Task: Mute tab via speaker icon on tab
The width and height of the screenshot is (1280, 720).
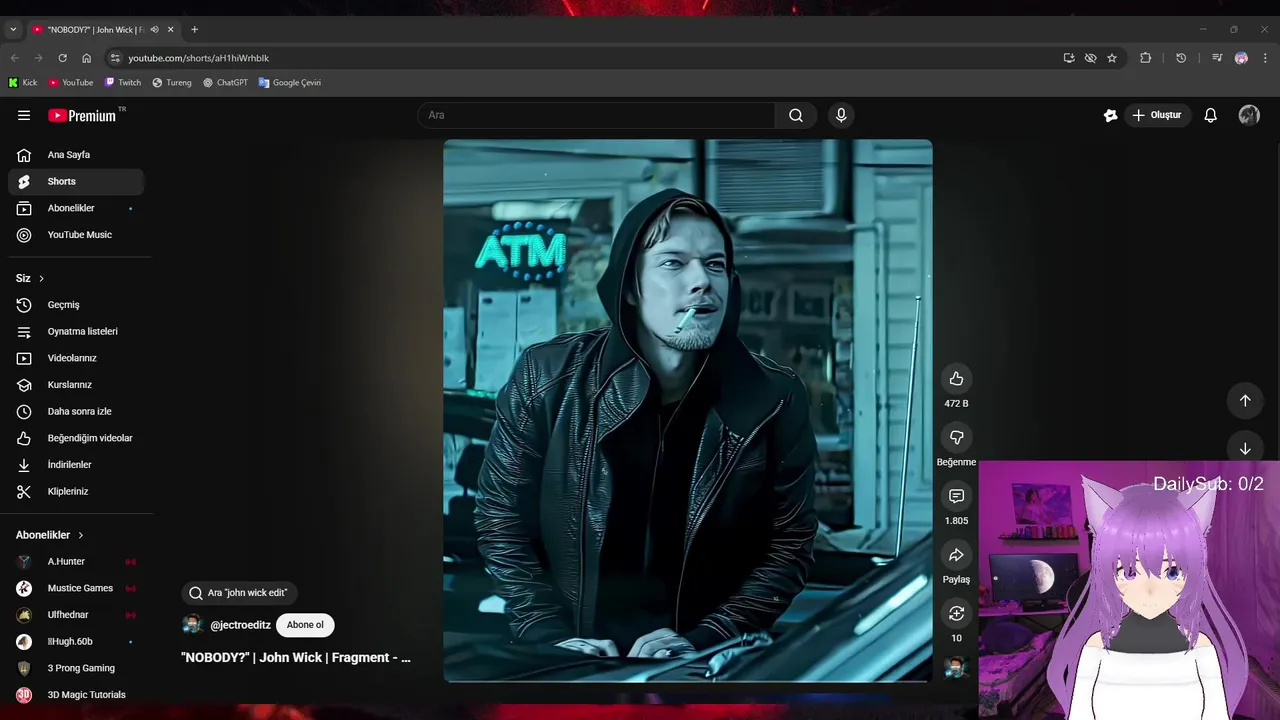Action: tap(154, 30)
